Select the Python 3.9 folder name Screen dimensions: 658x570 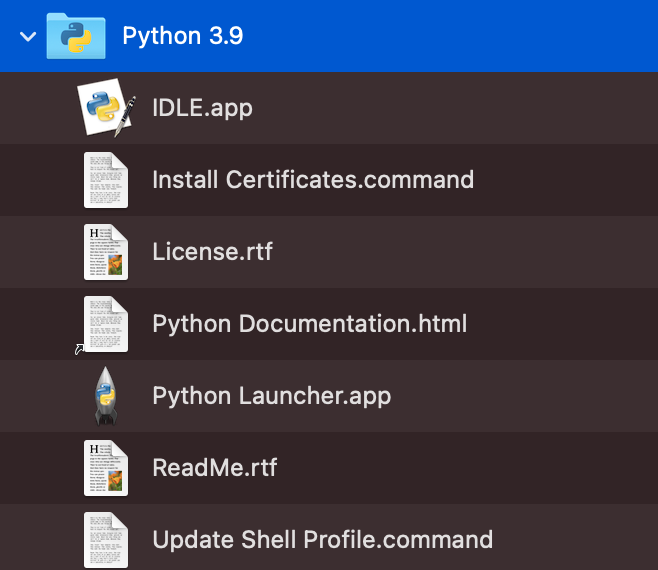[183, 36]
